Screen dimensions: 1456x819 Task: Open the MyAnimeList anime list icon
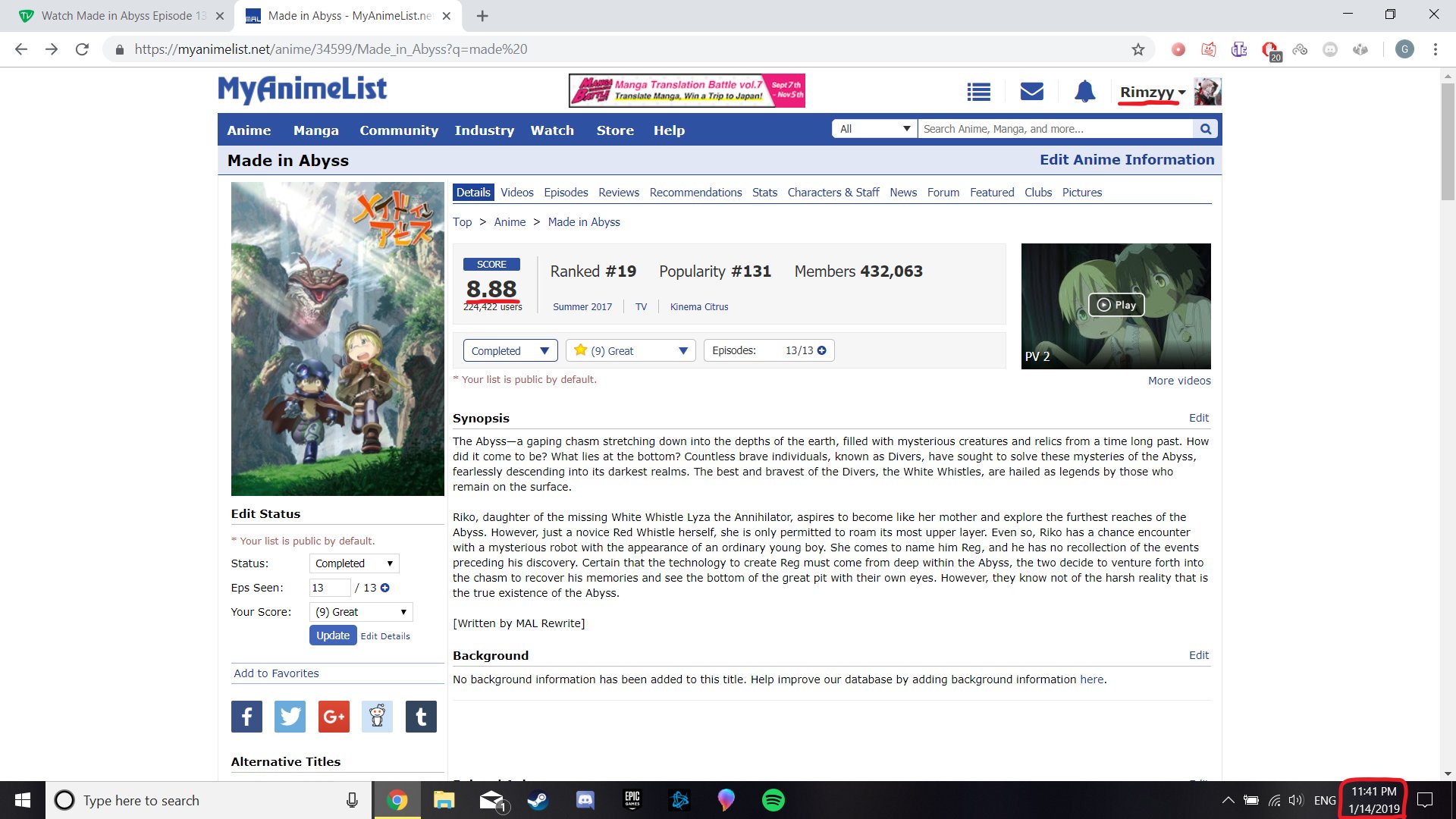(978, 92)
